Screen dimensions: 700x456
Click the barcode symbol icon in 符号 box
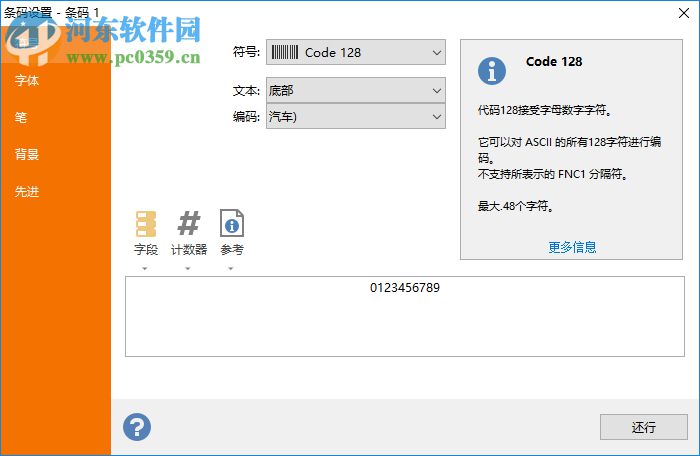pos(284,52)
